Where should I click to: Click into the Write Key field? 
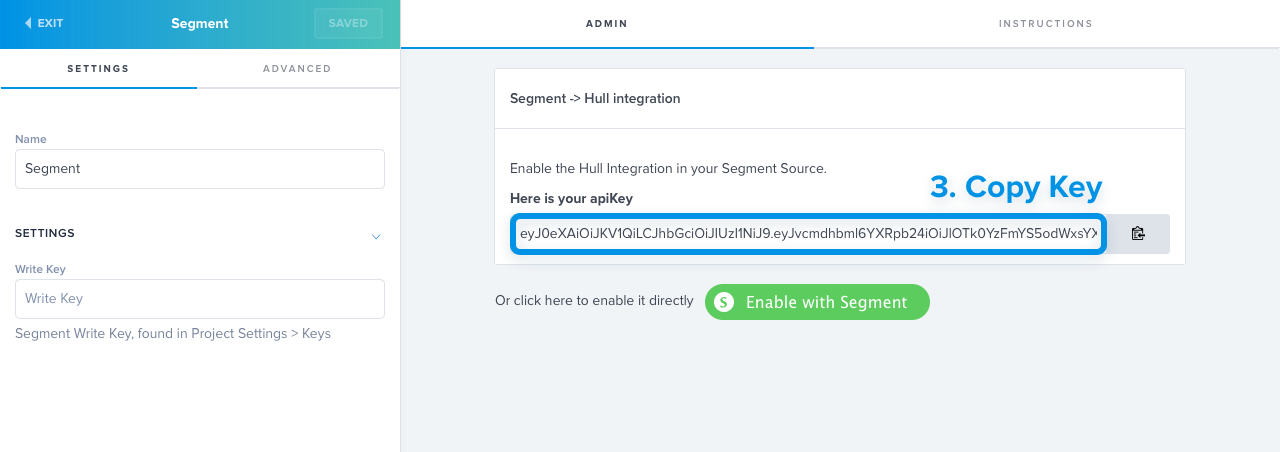tap(200, 299)
